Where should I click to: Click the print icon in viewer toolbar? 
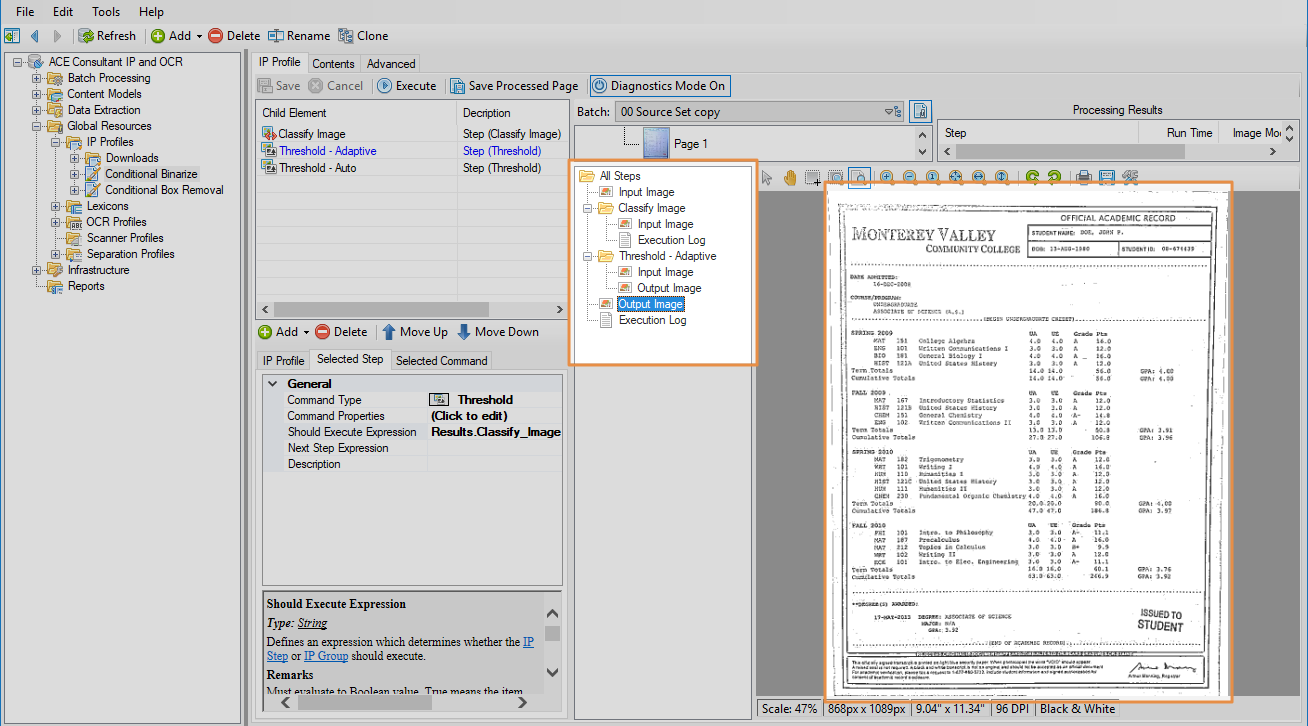pyautogui.click(x=1083, y=178)
